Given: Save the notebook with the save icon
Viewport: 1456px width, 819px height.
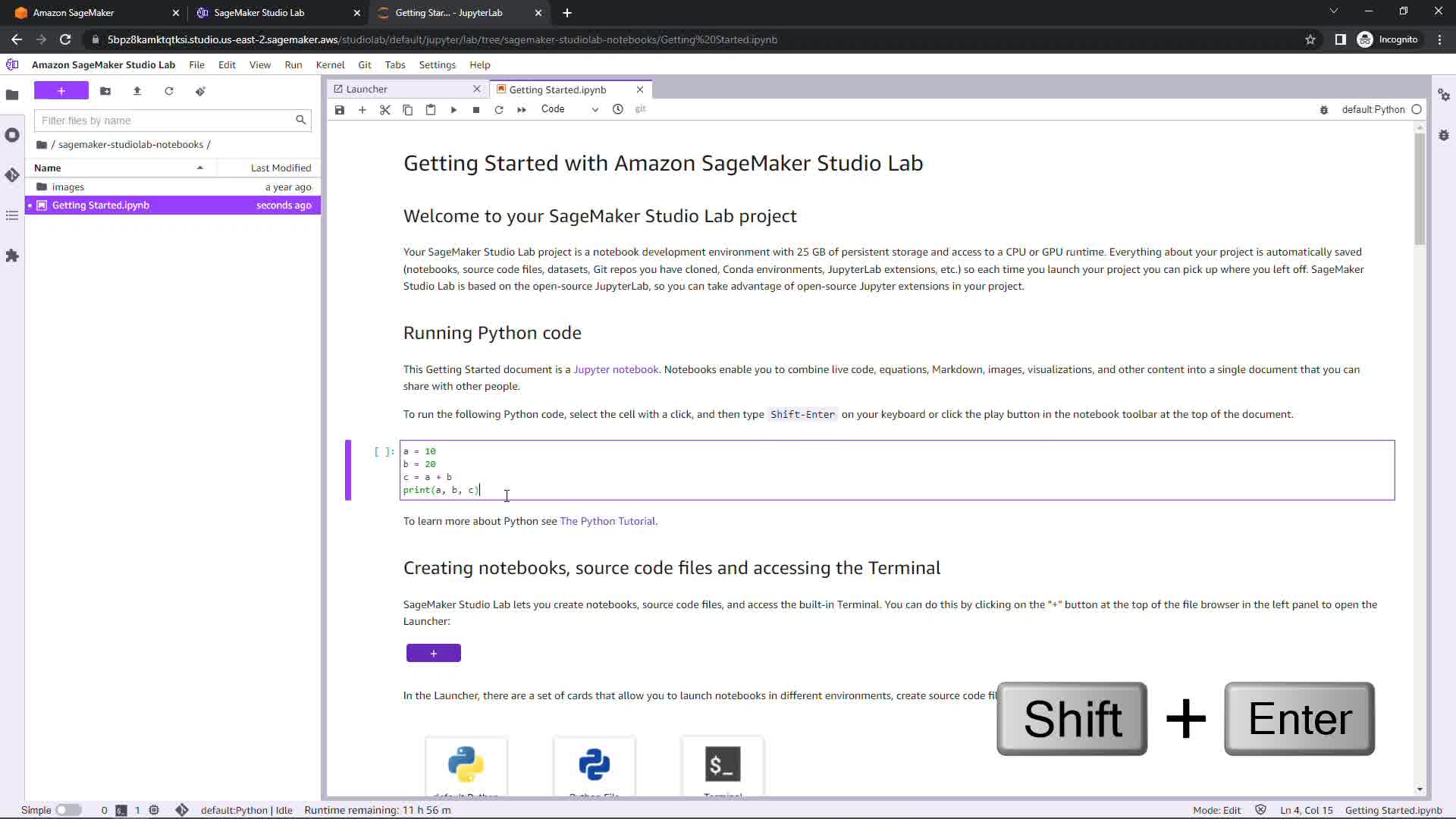Looking at the screenshot, I should 340,110.
